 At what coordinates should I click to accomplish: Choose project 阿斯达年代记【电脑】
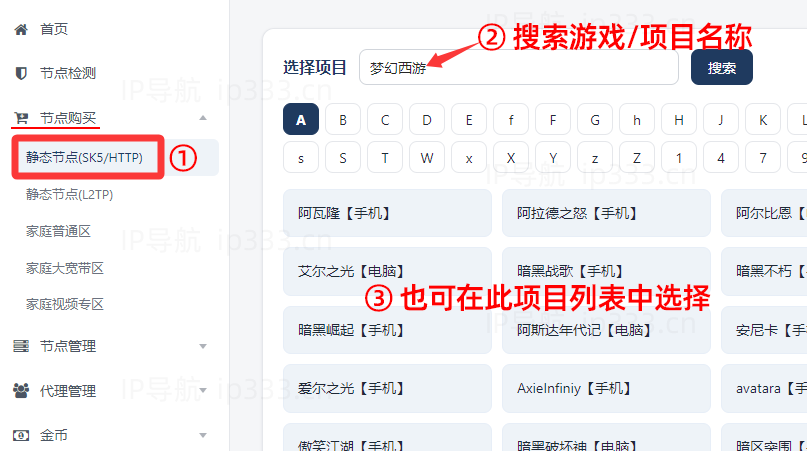coord(606,330)
